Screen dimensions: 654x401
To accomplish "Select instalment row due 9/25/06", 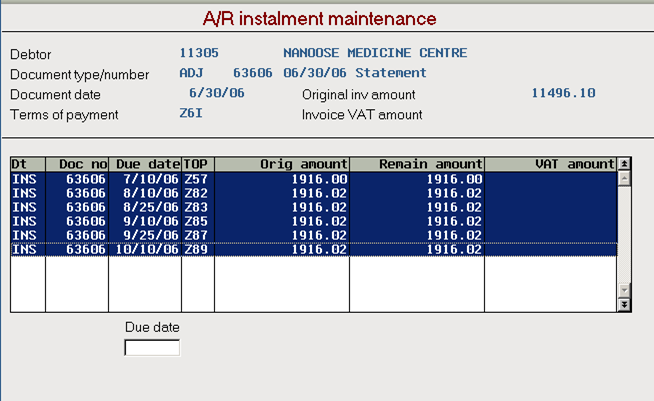I will tap(314, 235).
